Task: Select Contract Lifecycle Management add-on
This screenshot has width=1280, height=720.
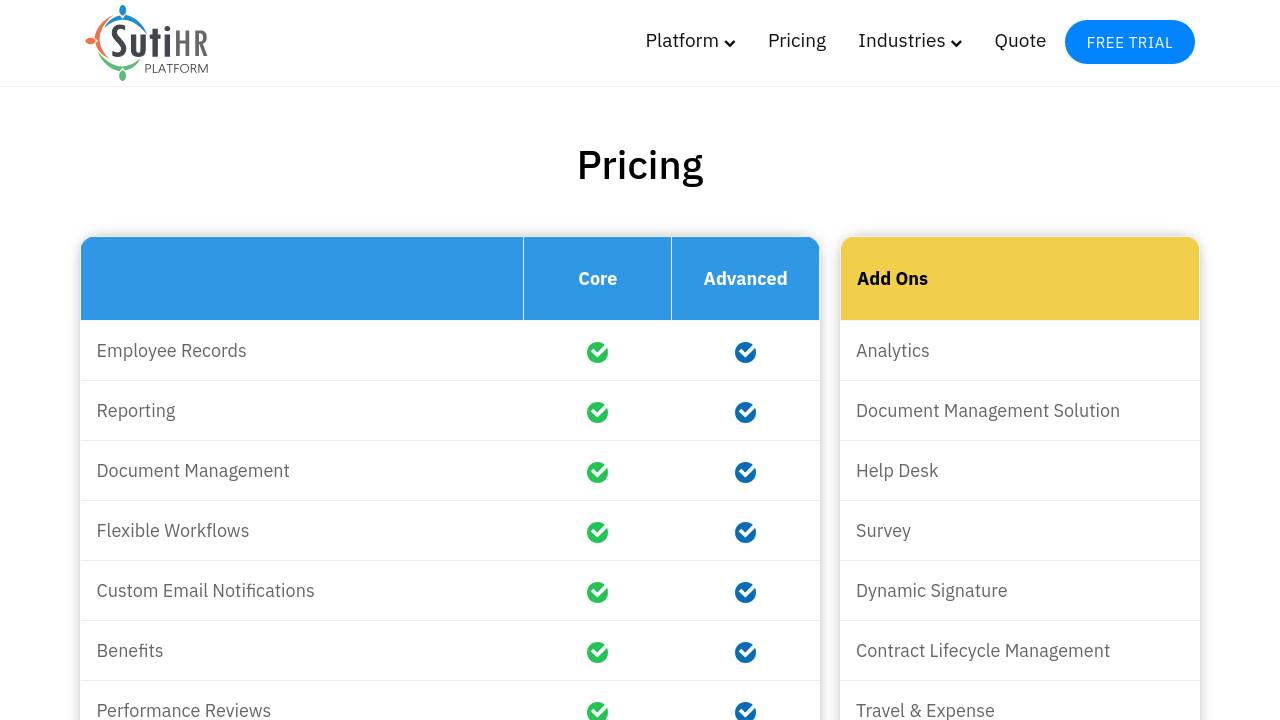Action: 982,651
